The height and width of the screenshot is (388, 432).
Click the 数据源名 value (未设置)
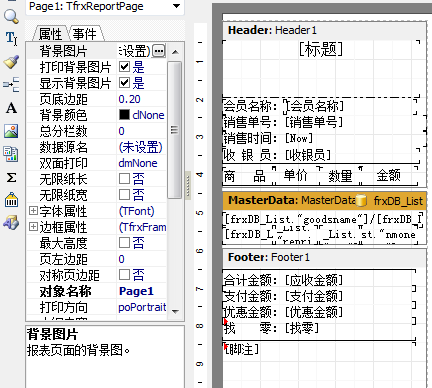click(x=141, y=147)
